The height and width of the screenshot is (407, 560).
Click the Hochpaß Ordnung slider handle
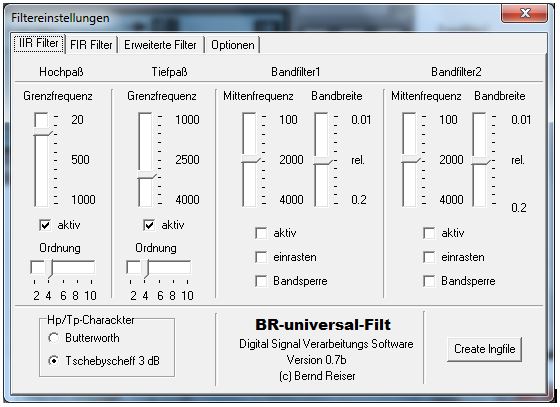click(x=51, y=268)
